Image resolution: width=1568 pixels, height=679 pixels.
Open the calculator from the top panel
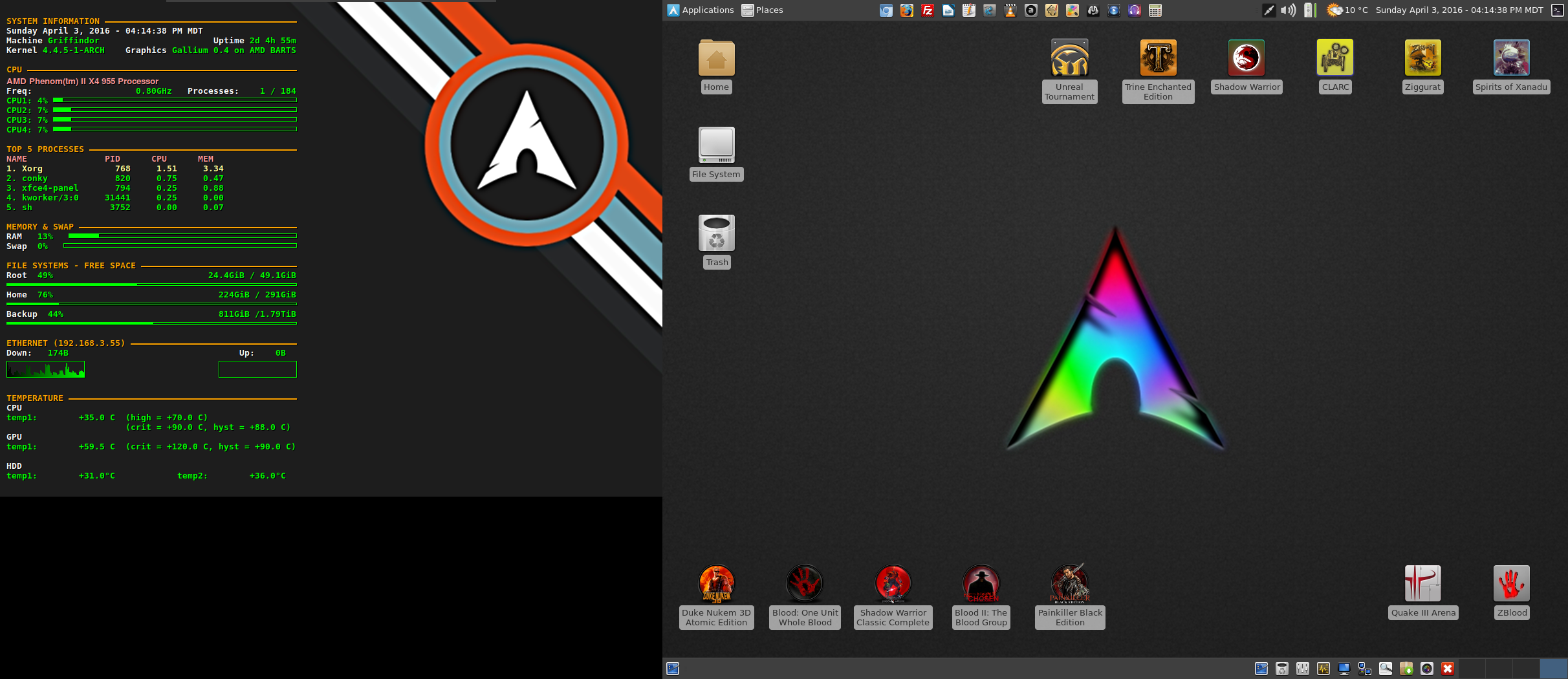(x=1154, y=10)
